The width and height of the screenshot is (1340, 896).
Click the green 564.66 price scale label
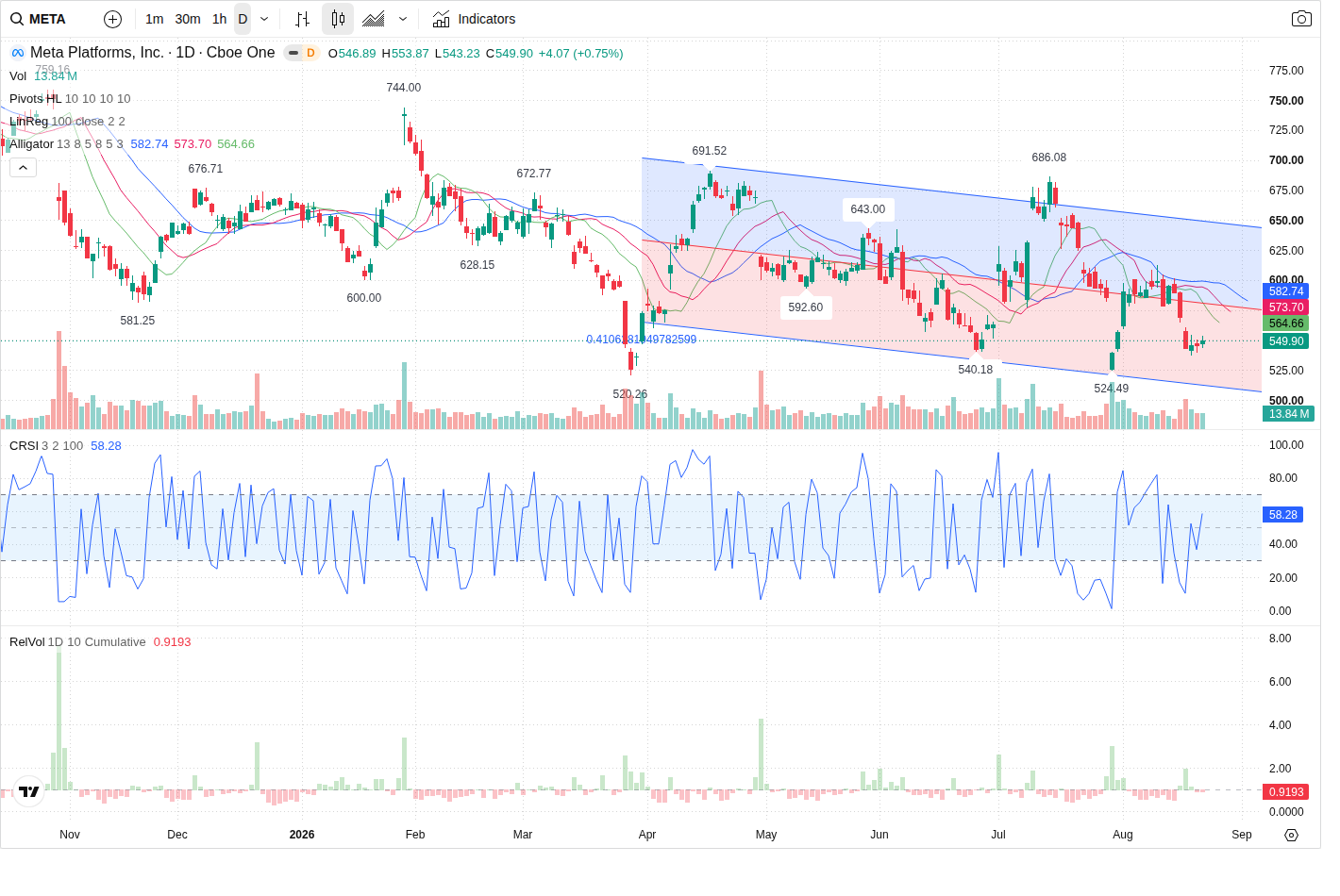tap(1285, 324)
